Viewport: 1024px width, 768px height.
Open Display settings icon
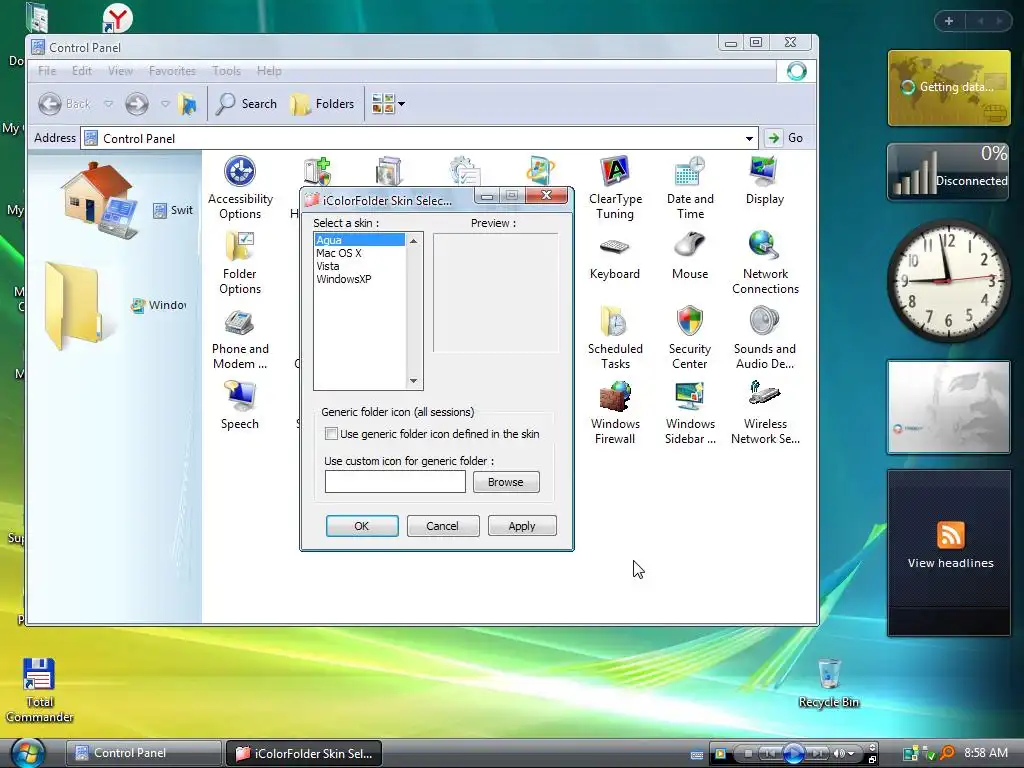pos(765,181)
